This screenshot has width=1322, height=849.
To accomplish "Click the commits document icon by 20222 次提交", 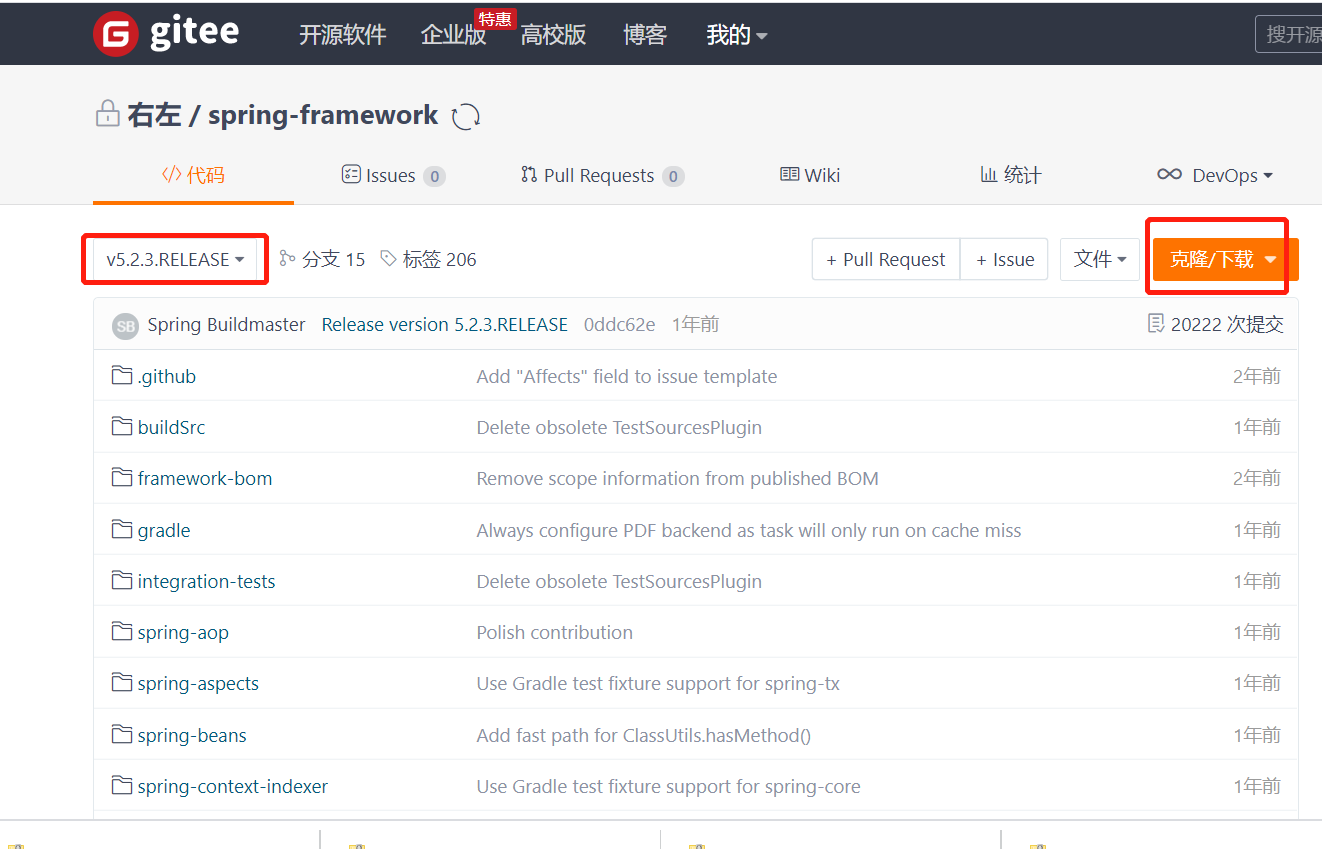I will pos(1156,323).
